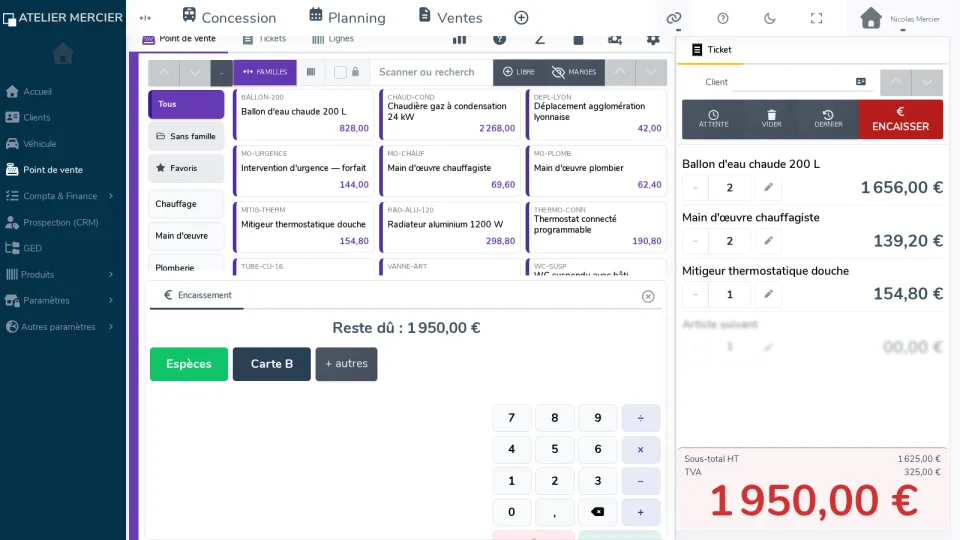960x540 pixels.
Task: Switch to the Tickets tab
Action: pos(264,39)
